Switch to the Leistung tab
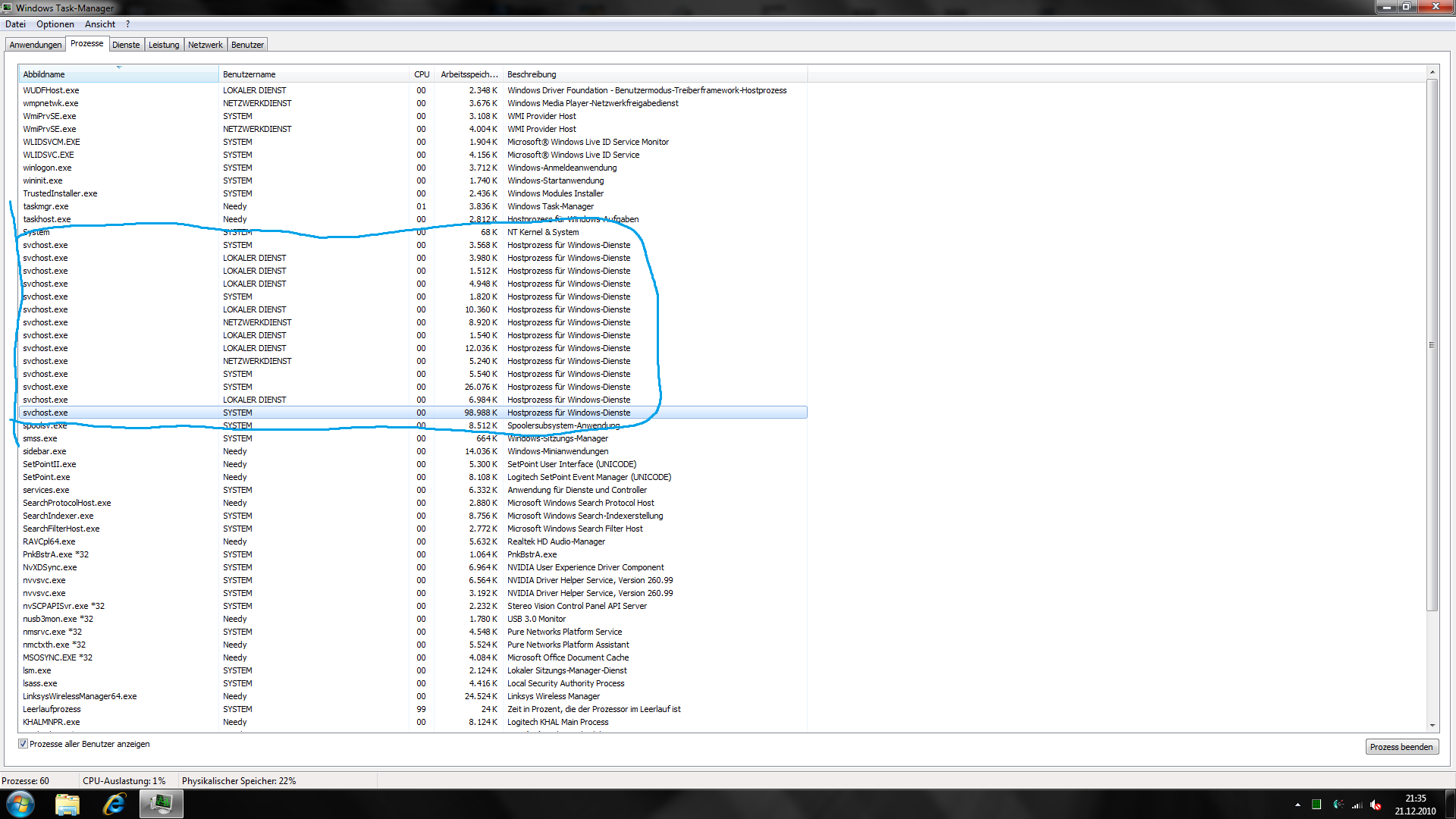 tap(164, 45)
